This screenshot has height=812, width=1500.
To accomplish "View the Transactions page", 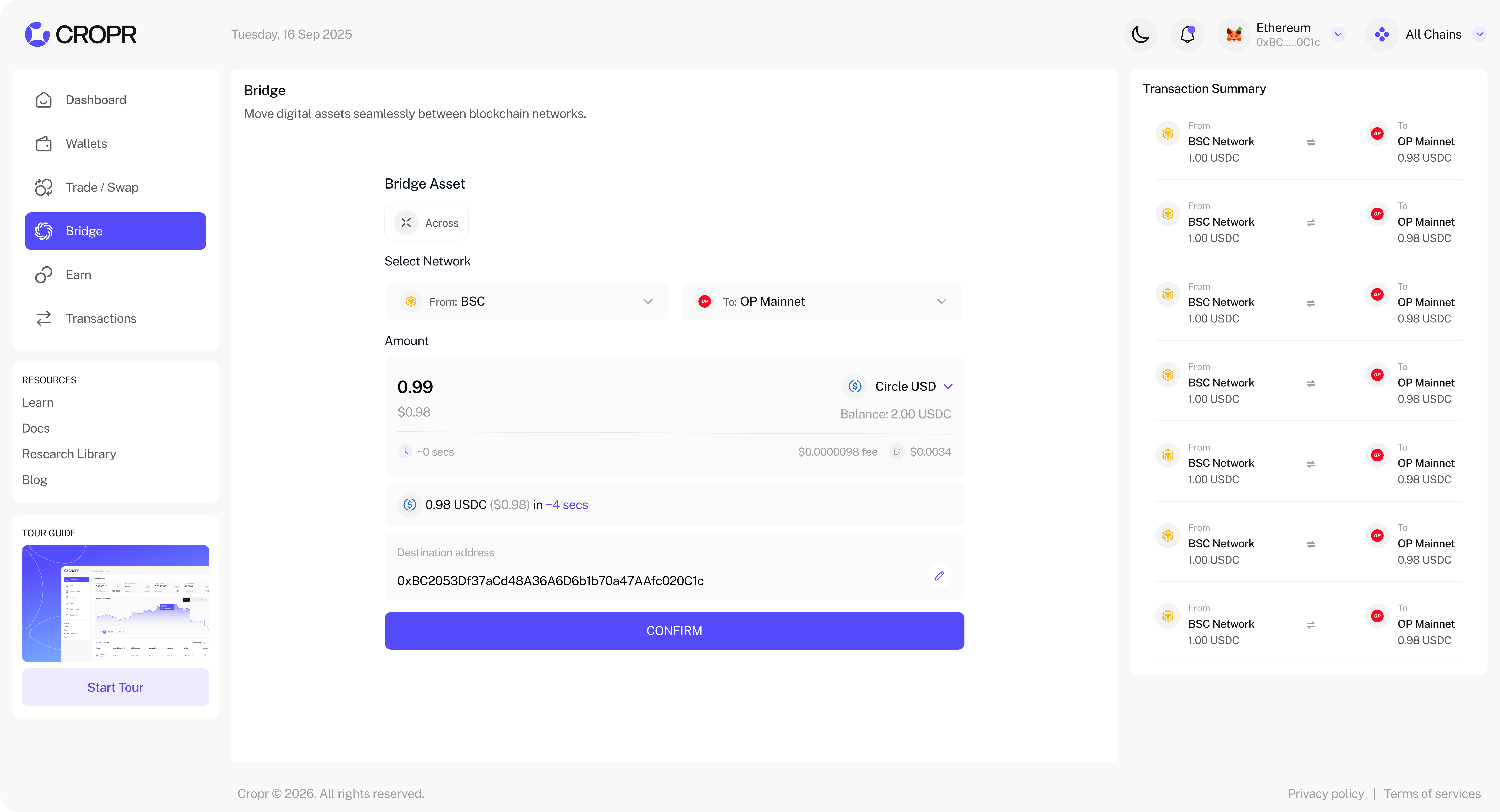I will pyautogui.click(x=115, y=318).
